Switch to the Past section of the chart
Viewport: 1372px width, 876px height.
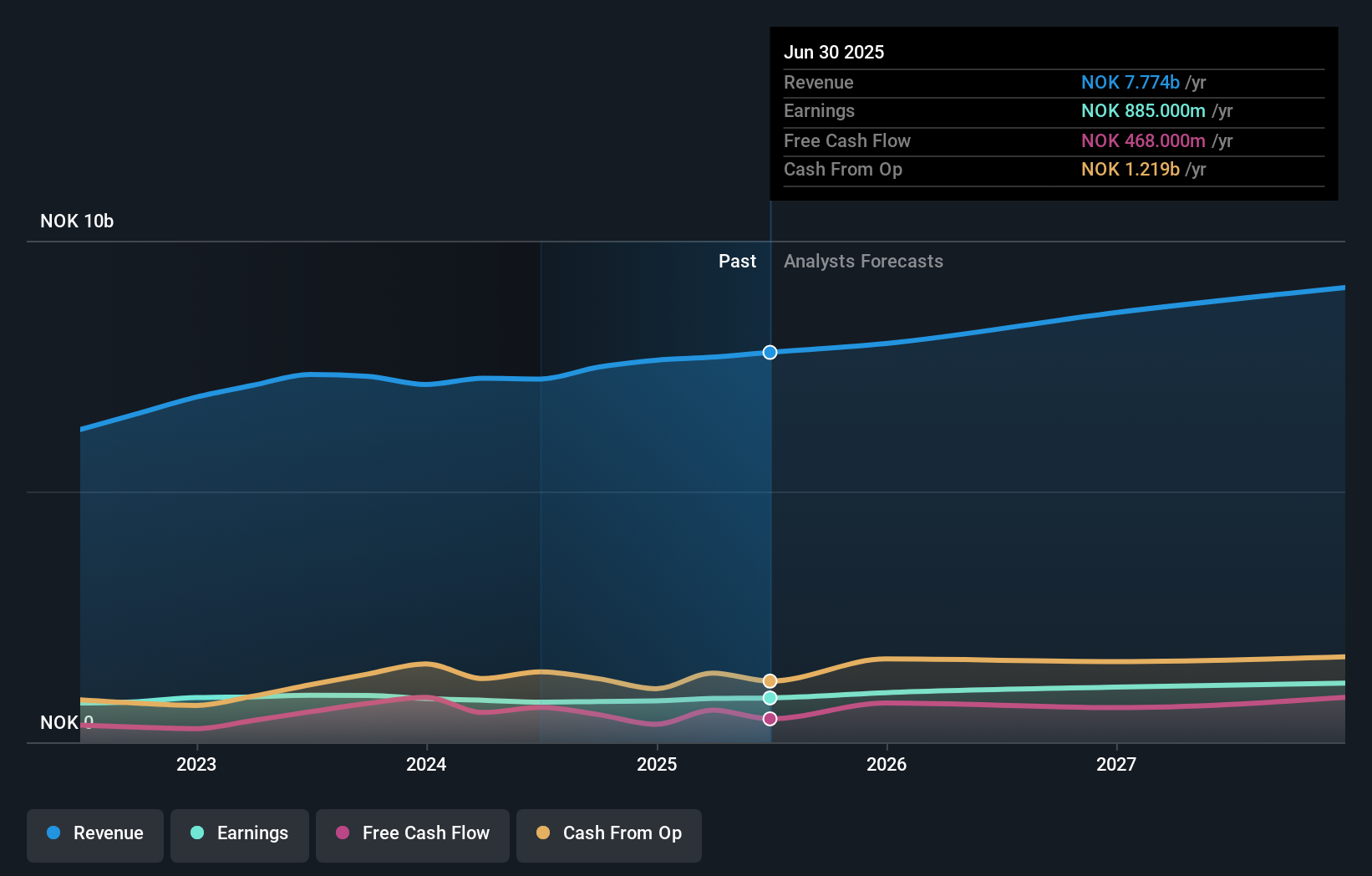click(737, 261)
